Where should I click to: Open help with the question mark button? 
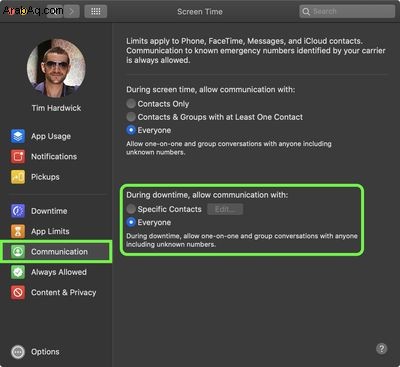pyautogui.click(x=381, y=349)
